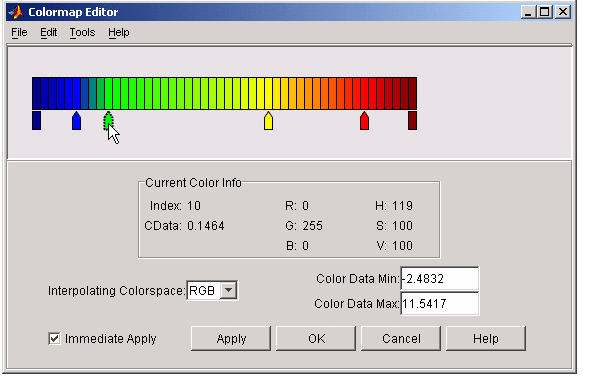Click the S value 100

click(402, 226)
